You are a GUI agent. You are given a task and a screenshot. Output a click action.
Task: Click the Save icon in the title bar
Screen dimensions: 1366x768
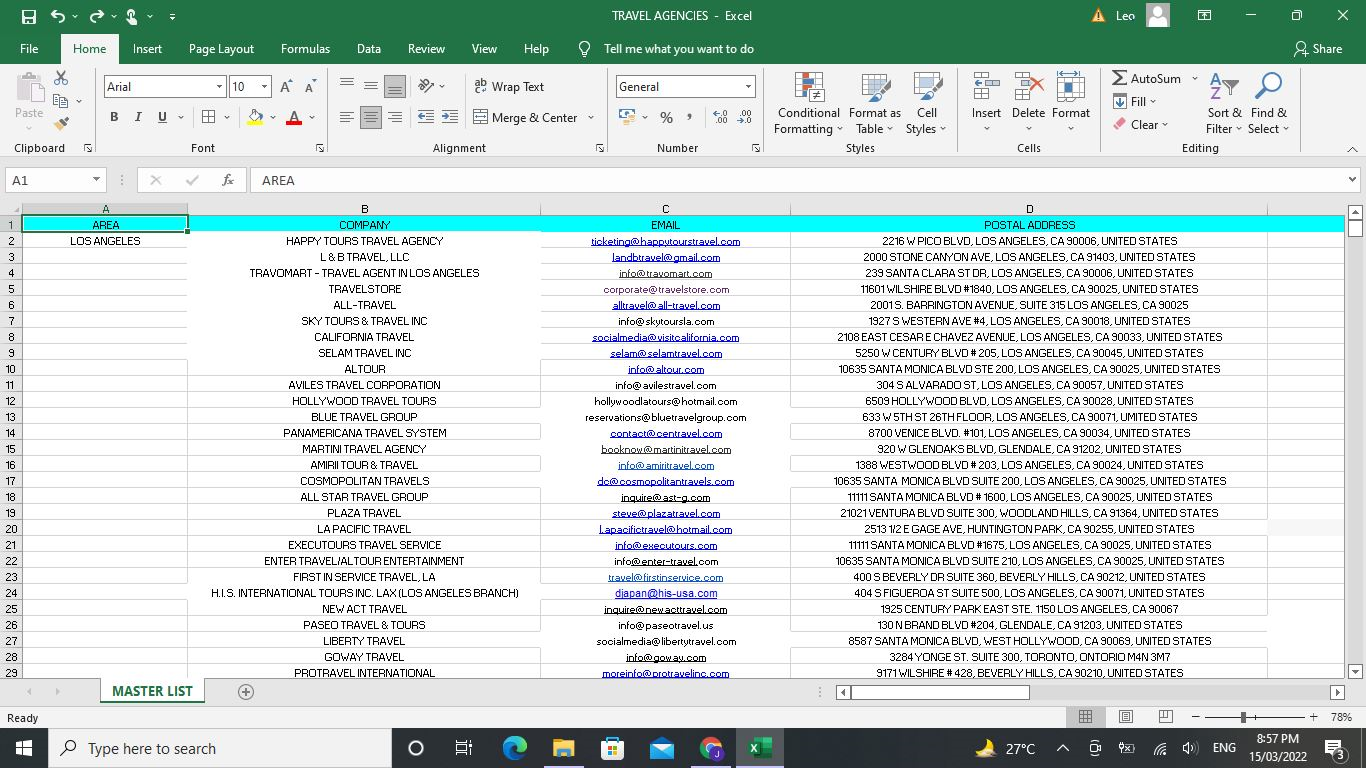(28, 16)
